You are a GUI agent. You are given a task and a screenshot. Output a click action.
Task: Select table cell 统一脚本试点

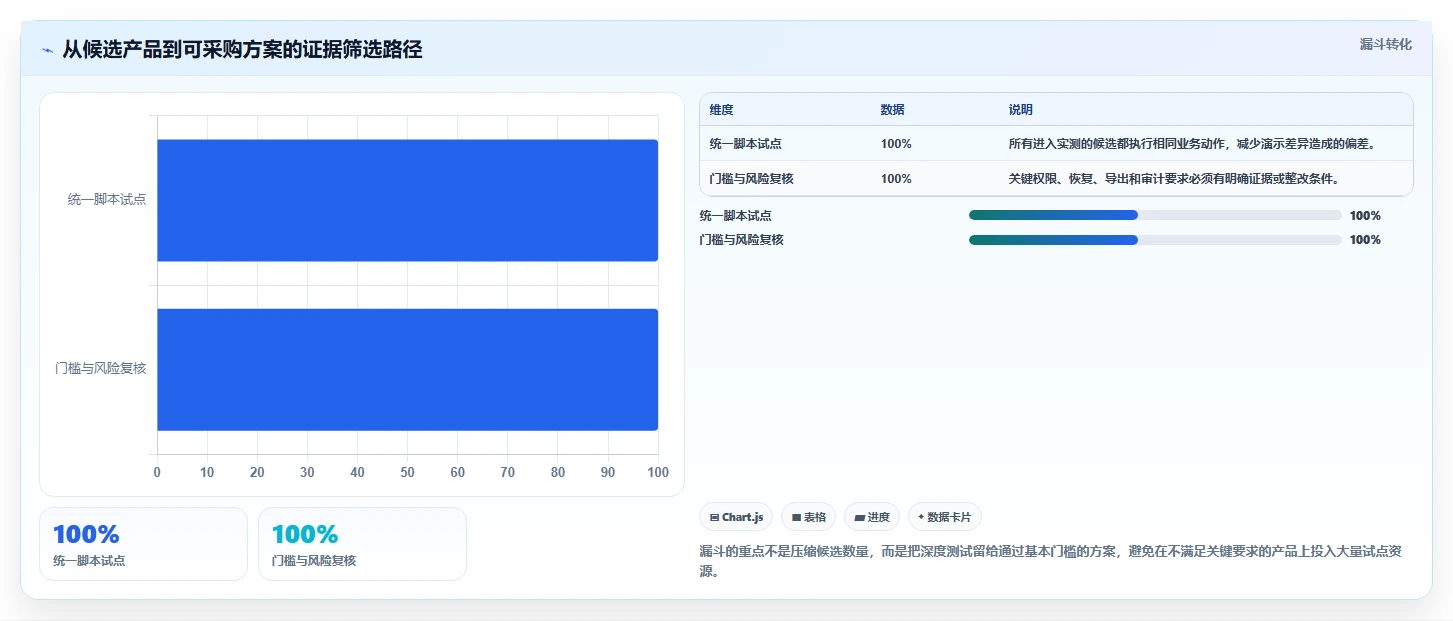745,144
